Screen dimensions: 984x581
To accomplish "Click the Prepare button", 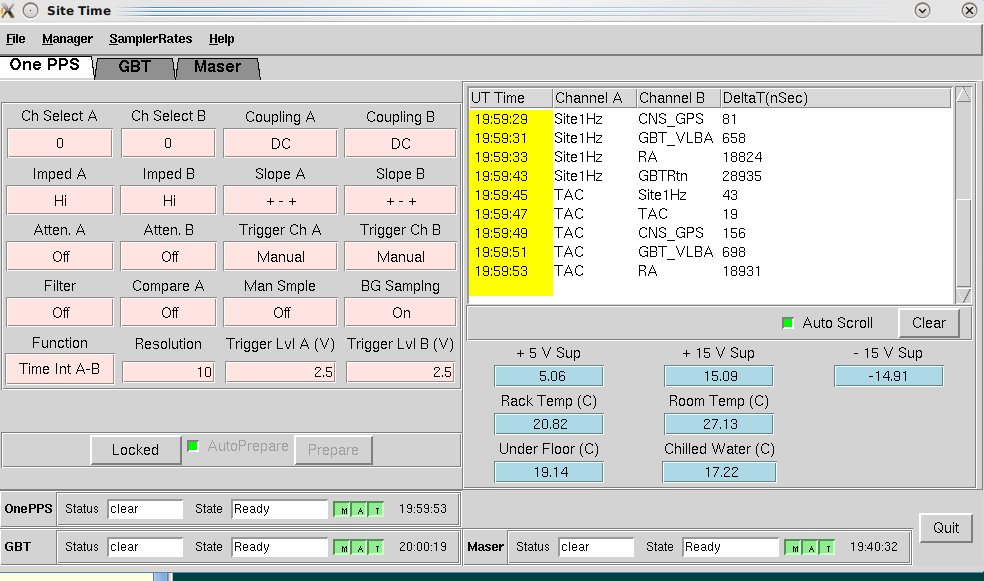I will (333, 450).
